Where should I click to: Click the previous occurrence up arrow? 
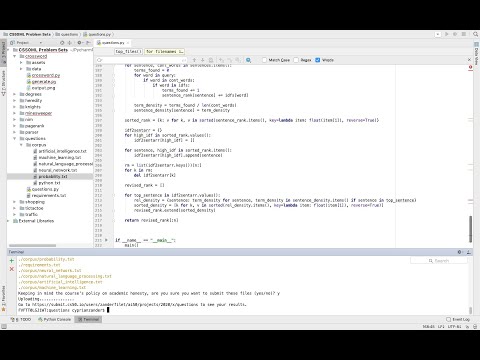(194, 60)
